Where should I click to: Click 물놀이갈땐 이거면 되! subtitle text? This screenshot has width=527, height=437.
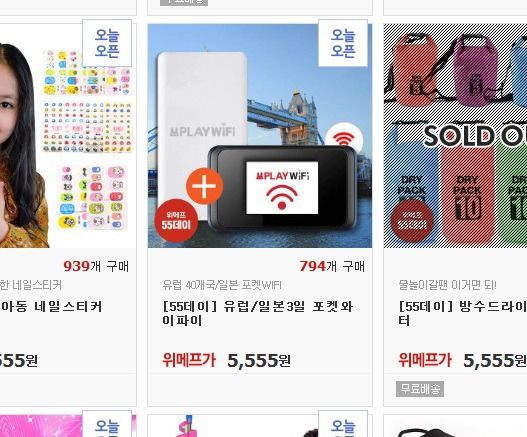(447, 285)
